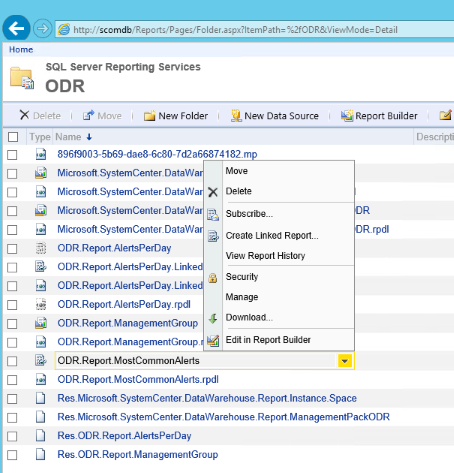The height and width of the screenshot is (473, 454).
Task: Click the Delete X icon in context menu
Action: (x=213, y=192)
